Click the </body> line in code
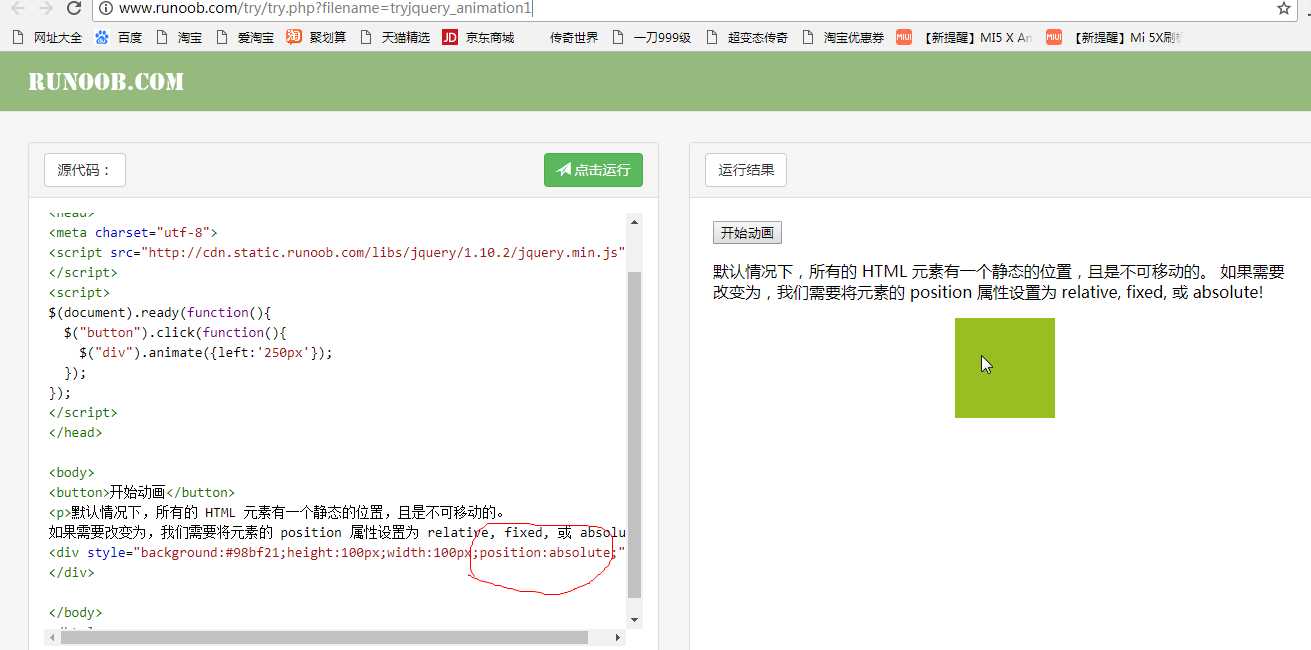This screenshot has width=1311, height=650. tap(76, 612)
